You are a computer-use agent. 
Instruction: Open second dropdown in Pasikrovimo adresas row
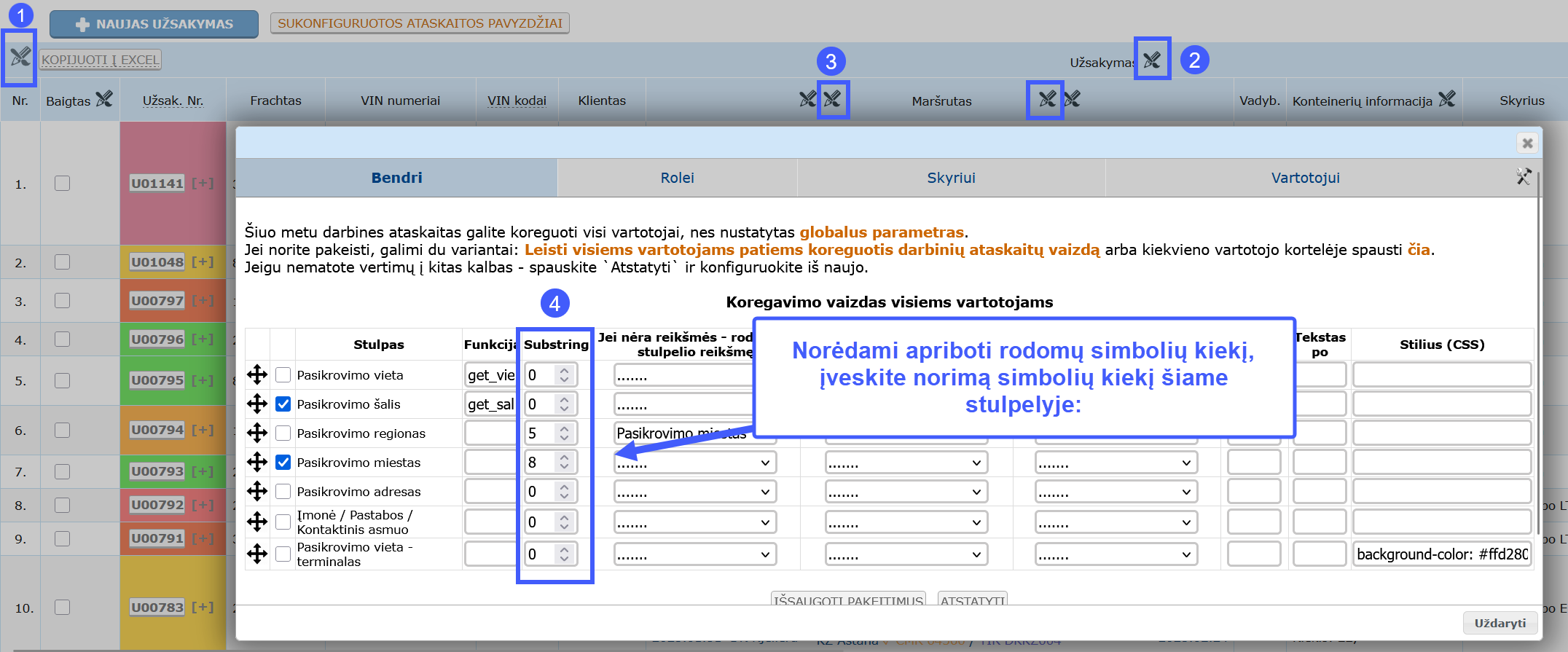[906, 492]
